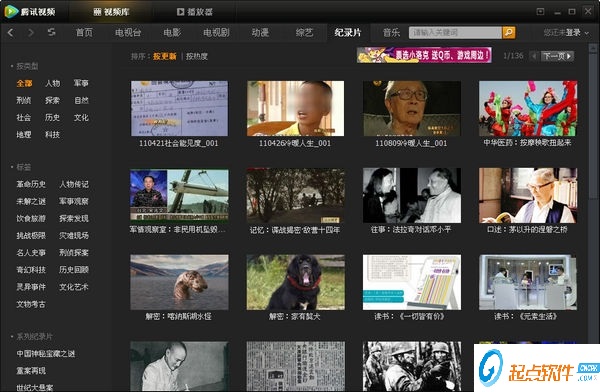Select category 人物
The width and height of the screenshot is (600, 392).
click(x=52, y=83)
